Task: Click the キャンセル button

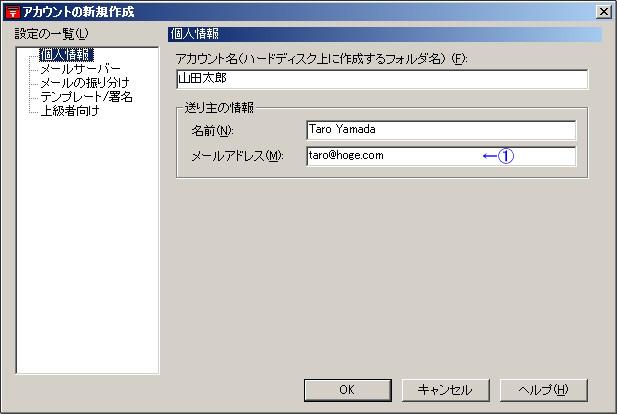Action: 445,390
